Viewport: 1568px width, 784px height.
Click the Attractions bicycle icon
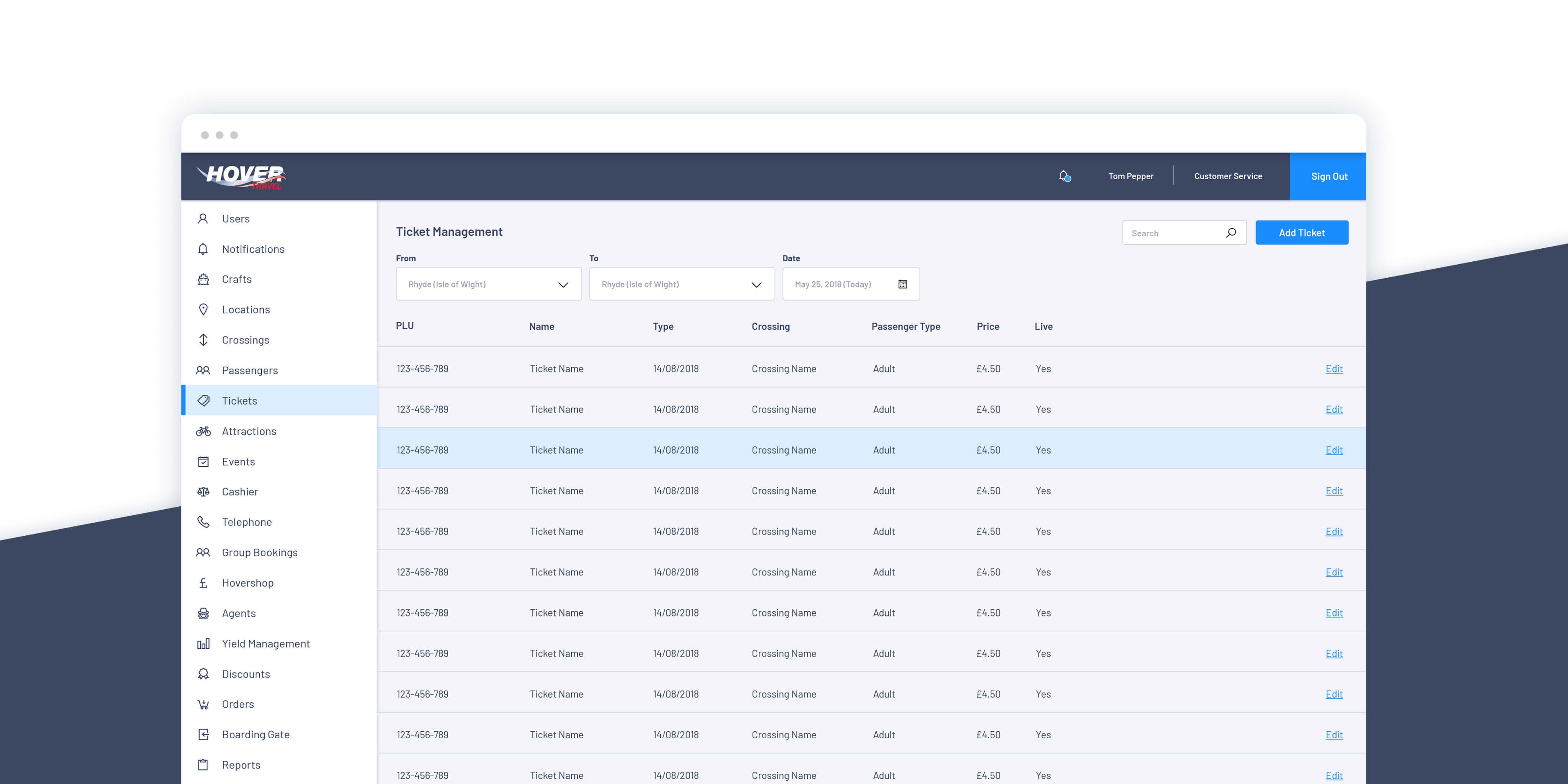coord(203,431)
